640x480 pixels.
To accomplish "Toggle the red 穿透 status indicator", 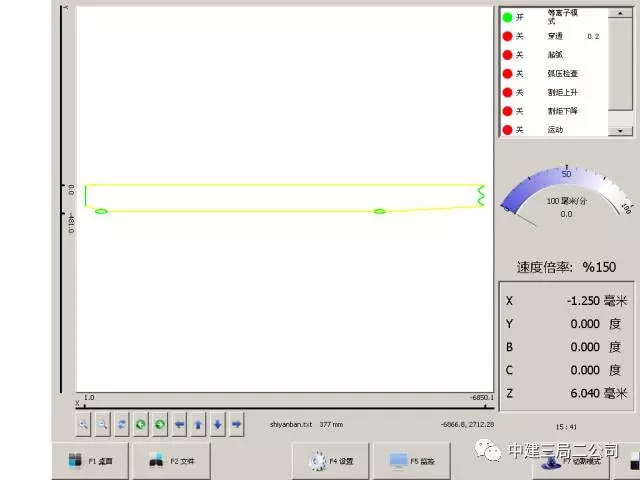I will (x=507, y=36).
